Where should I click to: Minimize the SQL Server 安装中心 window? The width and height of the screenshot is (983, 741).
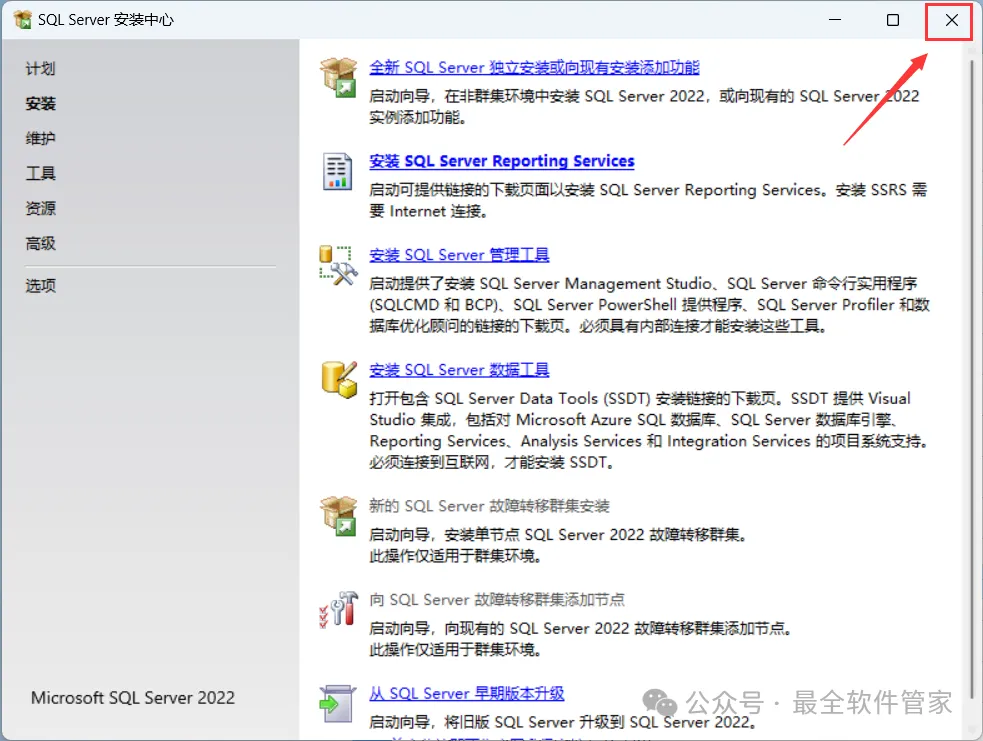coord(835,19)
